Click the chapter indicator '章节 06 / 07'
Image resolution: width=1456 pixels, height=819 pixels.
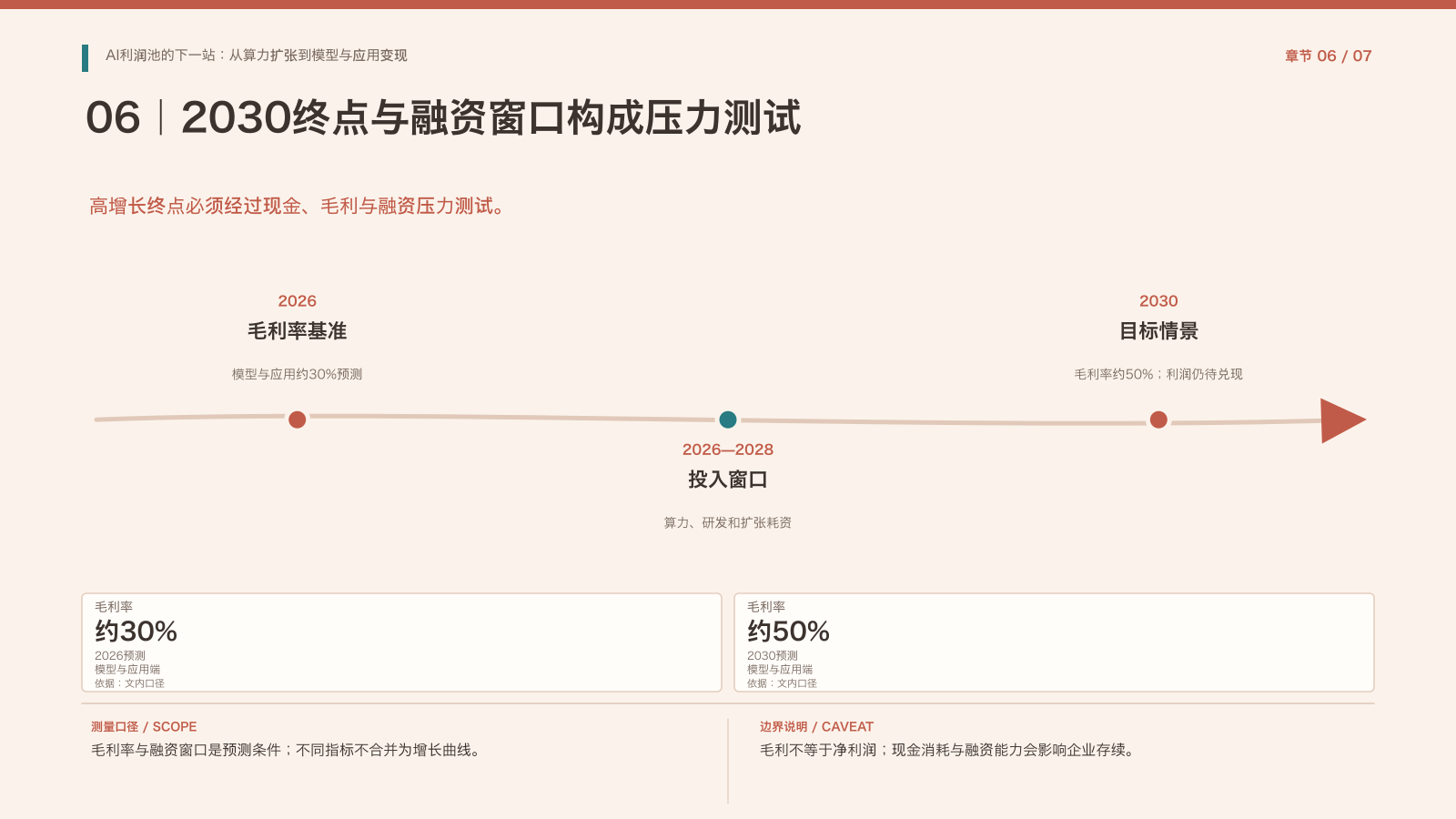1328,56
